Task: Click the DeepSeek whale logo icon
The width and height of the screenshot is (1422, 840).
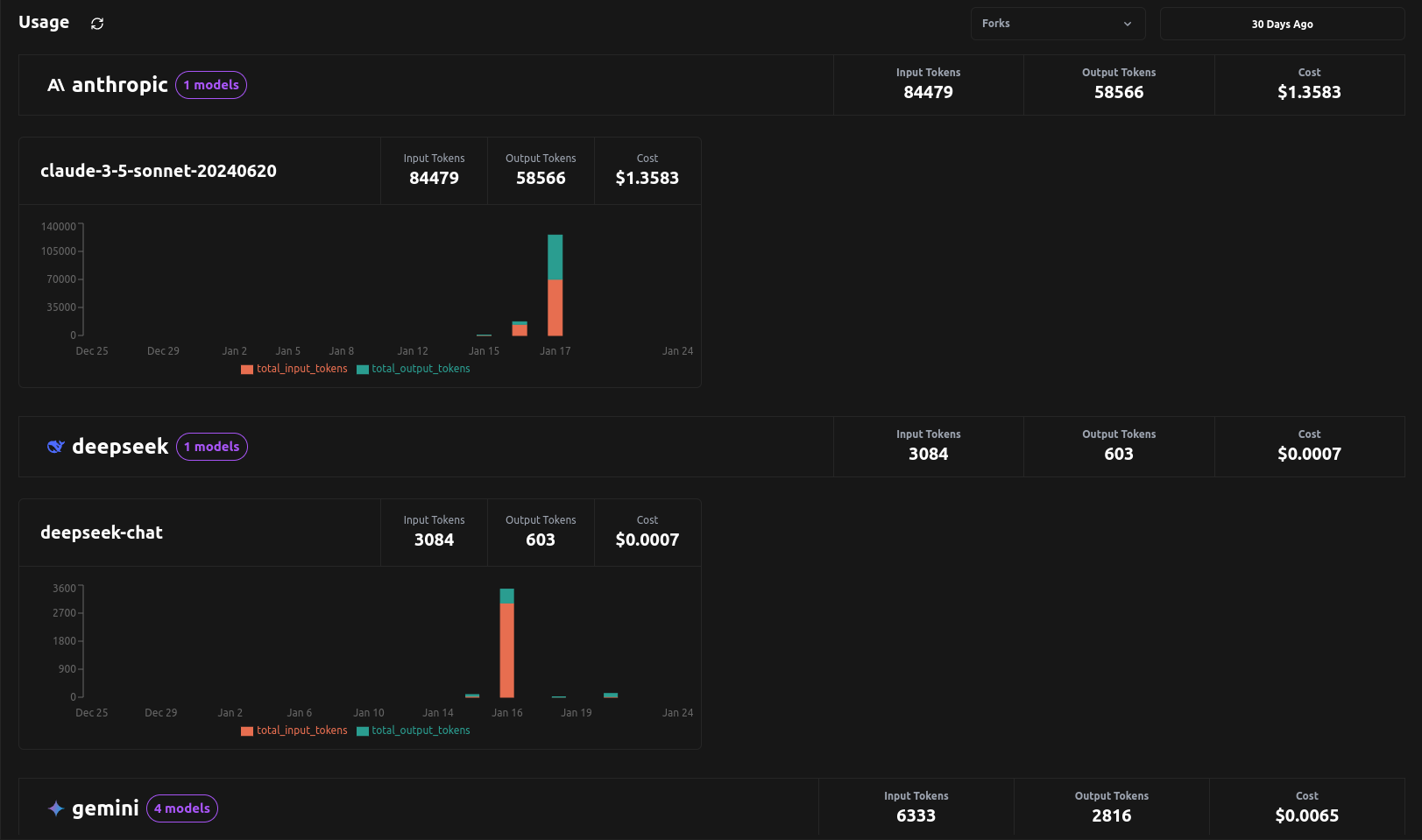Action: 56,447
